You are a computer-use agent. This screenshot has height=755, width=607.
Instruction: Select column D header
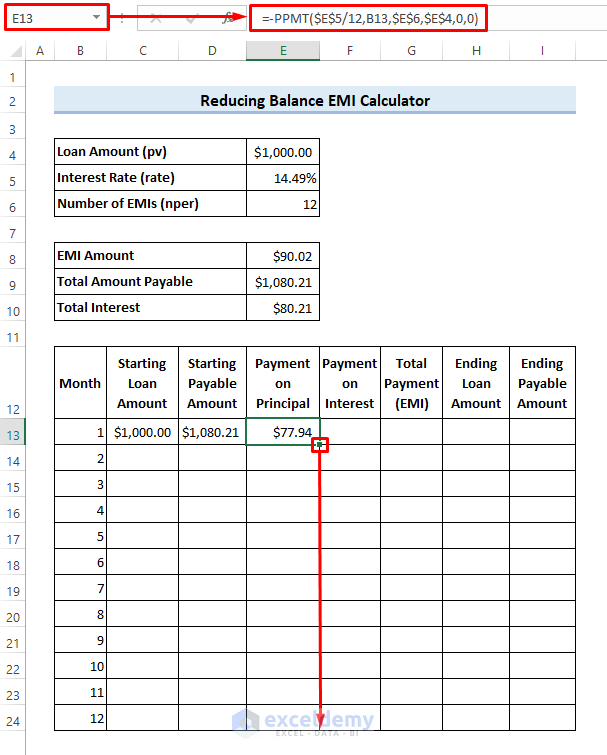pos(212,51)
